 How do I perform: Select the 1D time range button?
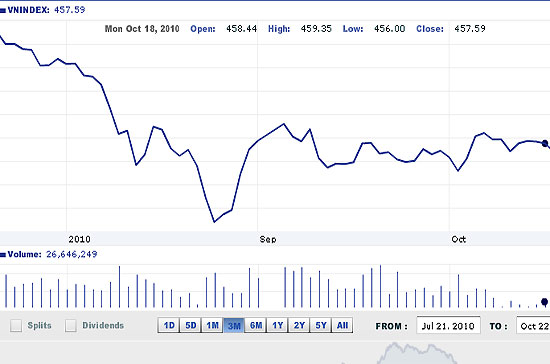click(169, 325)
